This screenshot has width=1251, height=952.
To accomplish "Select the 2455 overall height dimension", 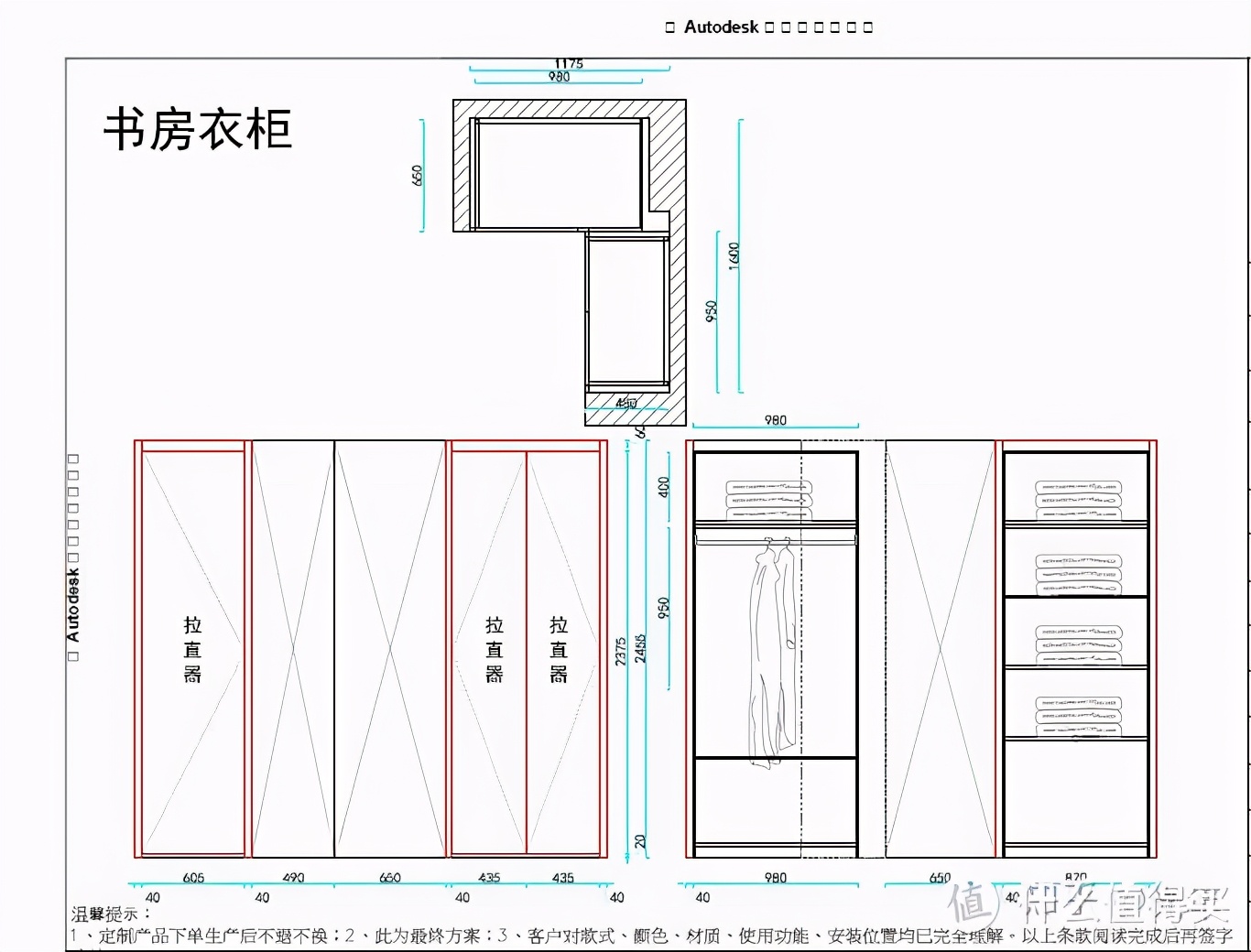I will [x=641, y=648].
